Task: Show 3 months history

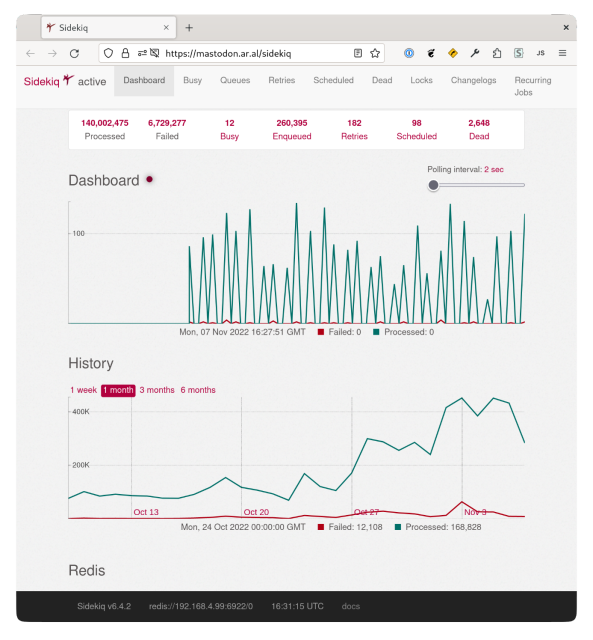Action: 157,390
